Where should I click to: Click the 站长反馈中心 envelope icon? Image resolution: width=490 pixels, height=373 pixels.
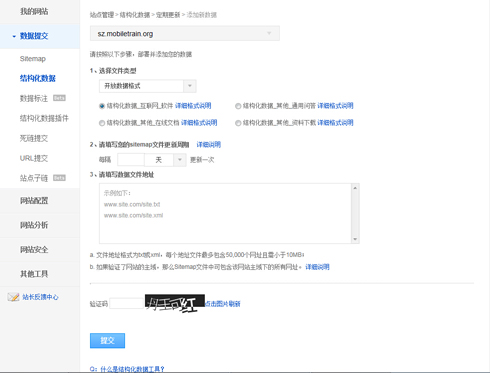[13, 297]
